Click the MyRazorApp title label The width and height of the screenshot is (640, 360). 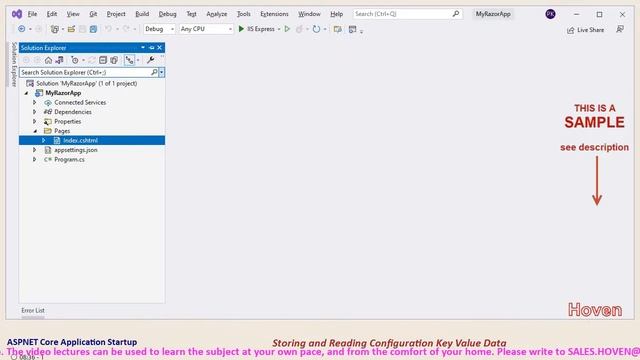[x=493, y=14]
